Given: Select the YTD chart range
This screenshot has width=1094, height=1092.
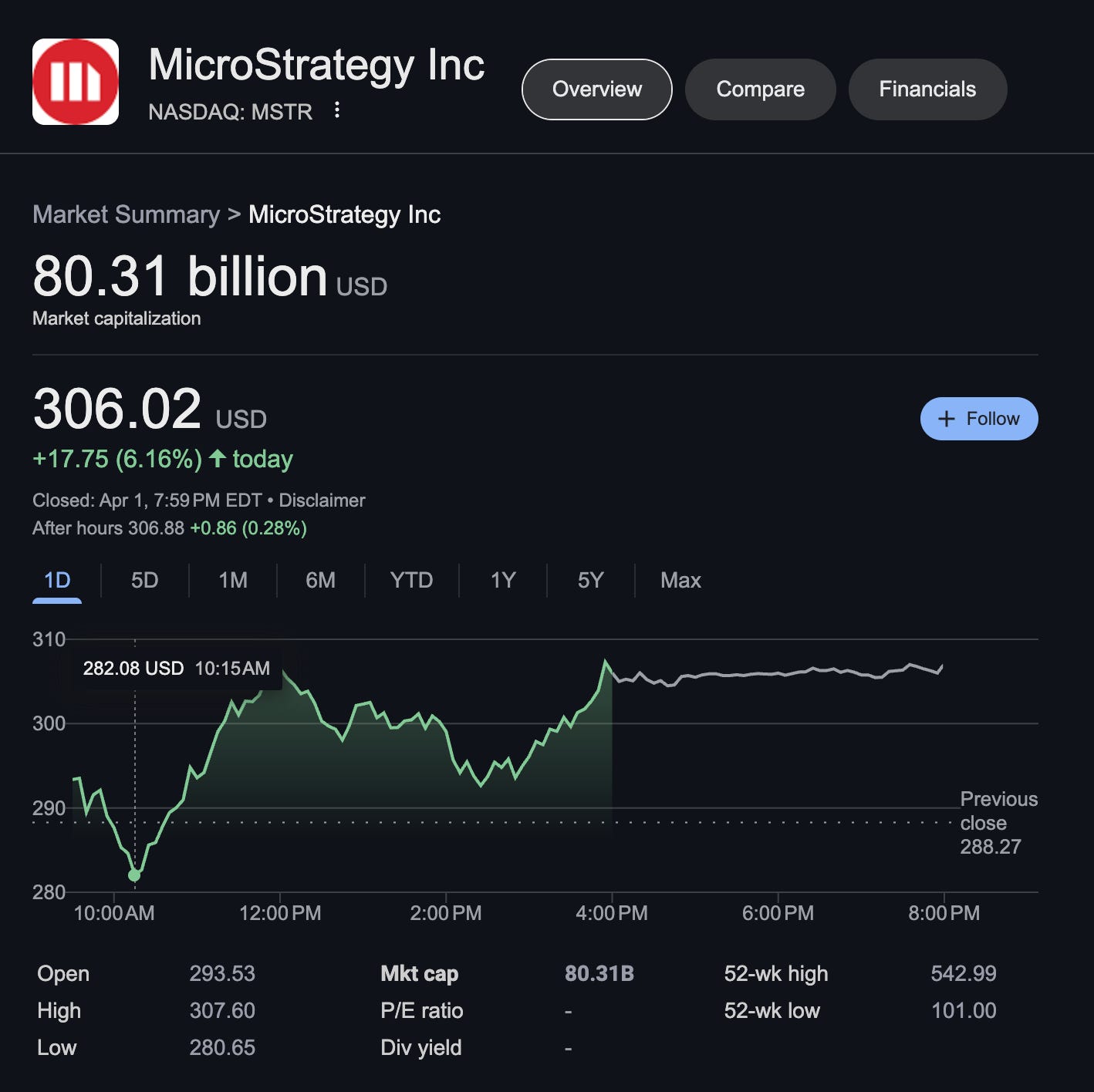Looking at the screenshot, I should (x=412, y=581).
